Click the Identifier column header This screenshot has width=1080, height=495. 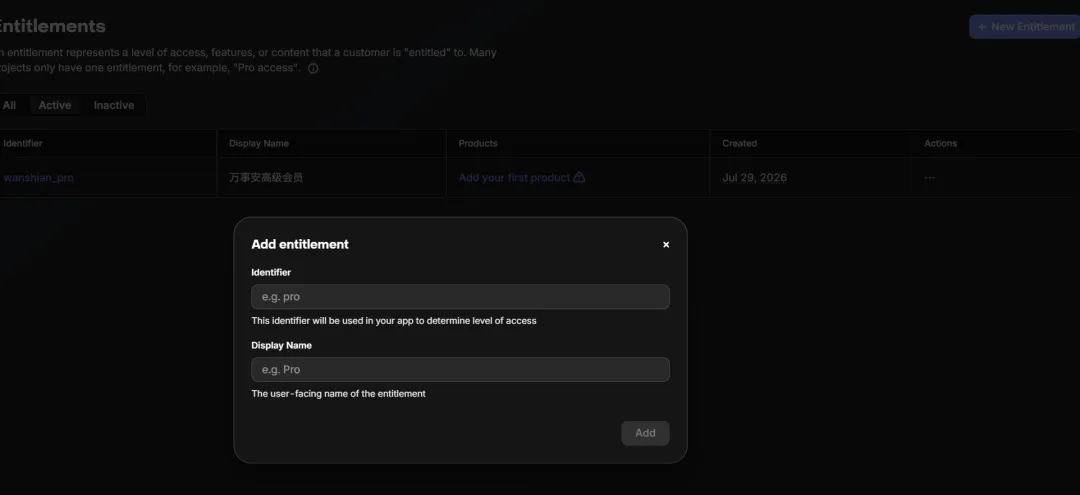click(x=23, y=143)
